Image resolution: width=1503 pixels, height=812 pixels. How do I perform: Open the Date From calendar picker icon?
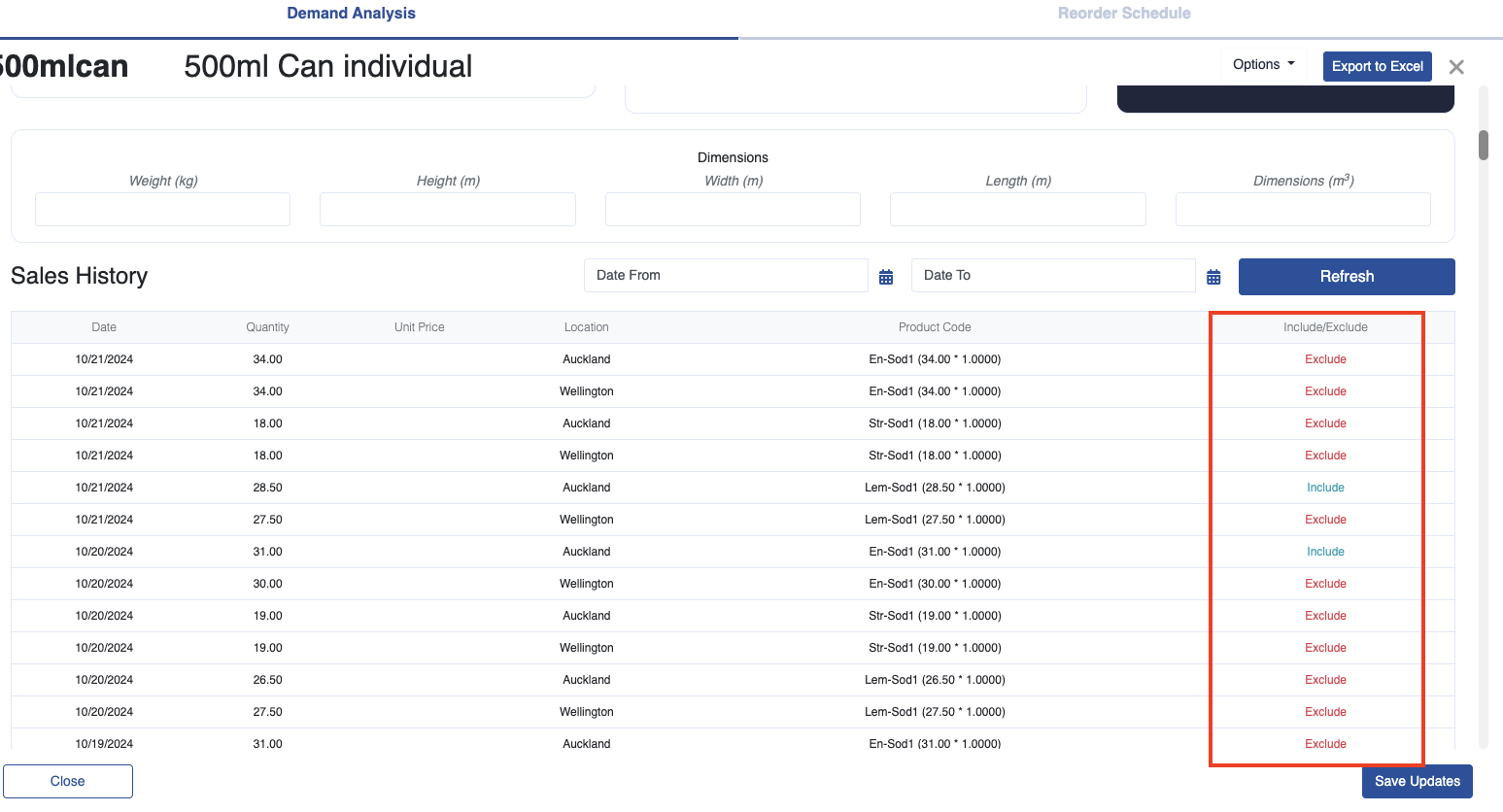[886, 277]
